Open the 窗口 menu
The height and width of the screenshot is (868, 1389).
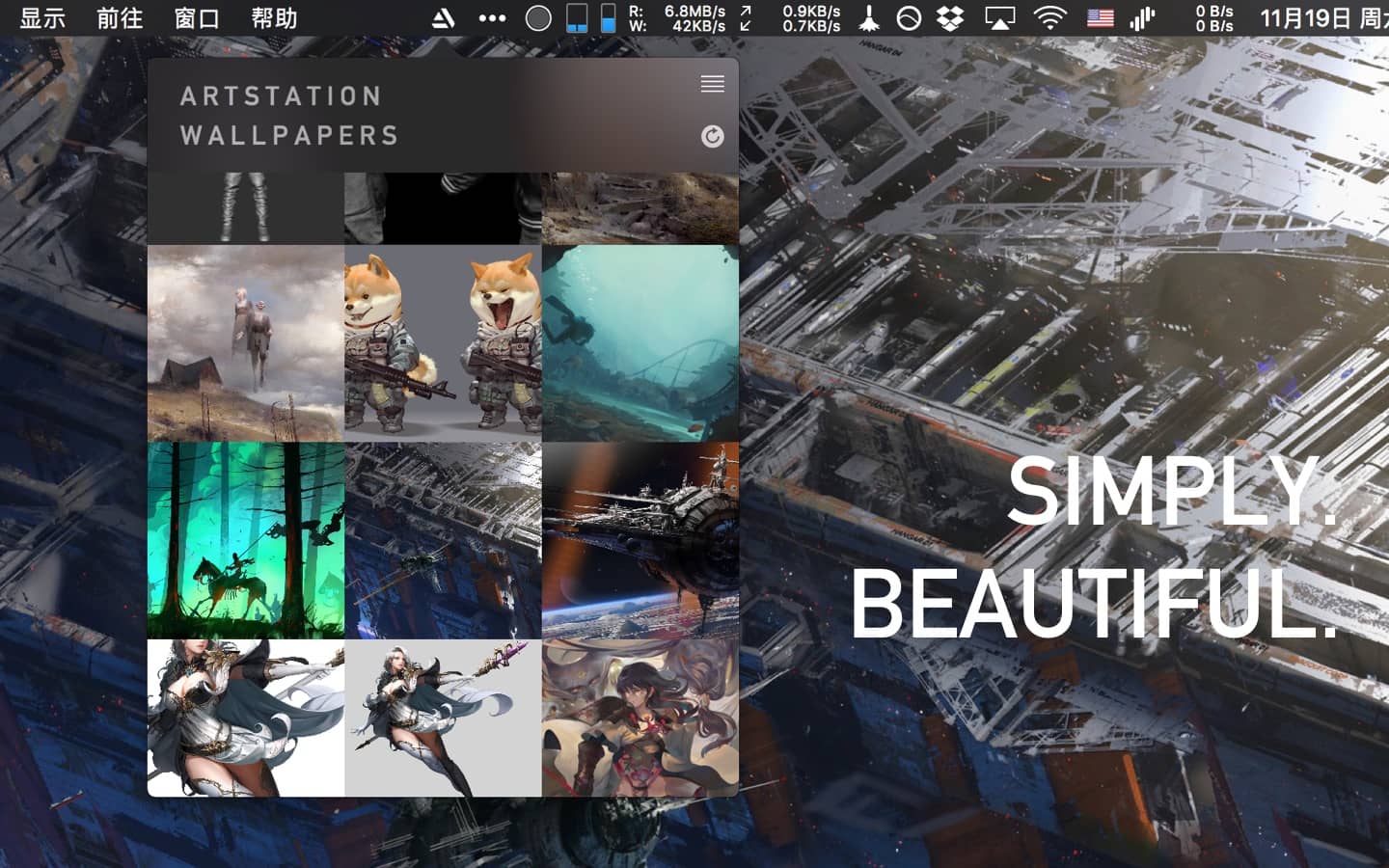click(x=197, y=17)
